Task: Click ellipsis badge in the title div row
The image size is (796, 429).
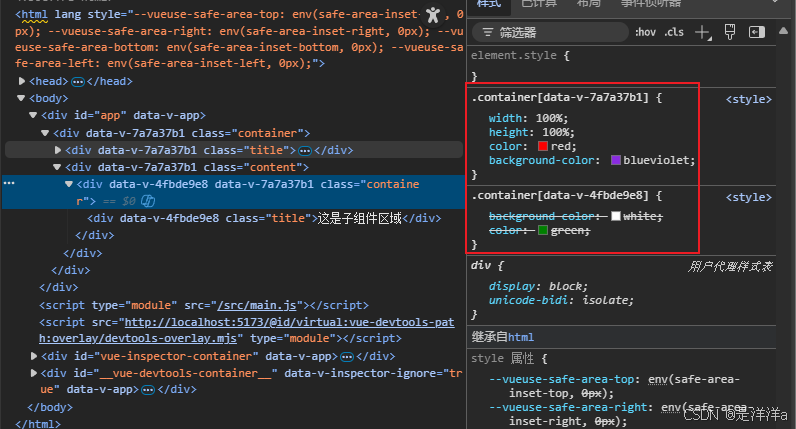Action: (305, 151)
